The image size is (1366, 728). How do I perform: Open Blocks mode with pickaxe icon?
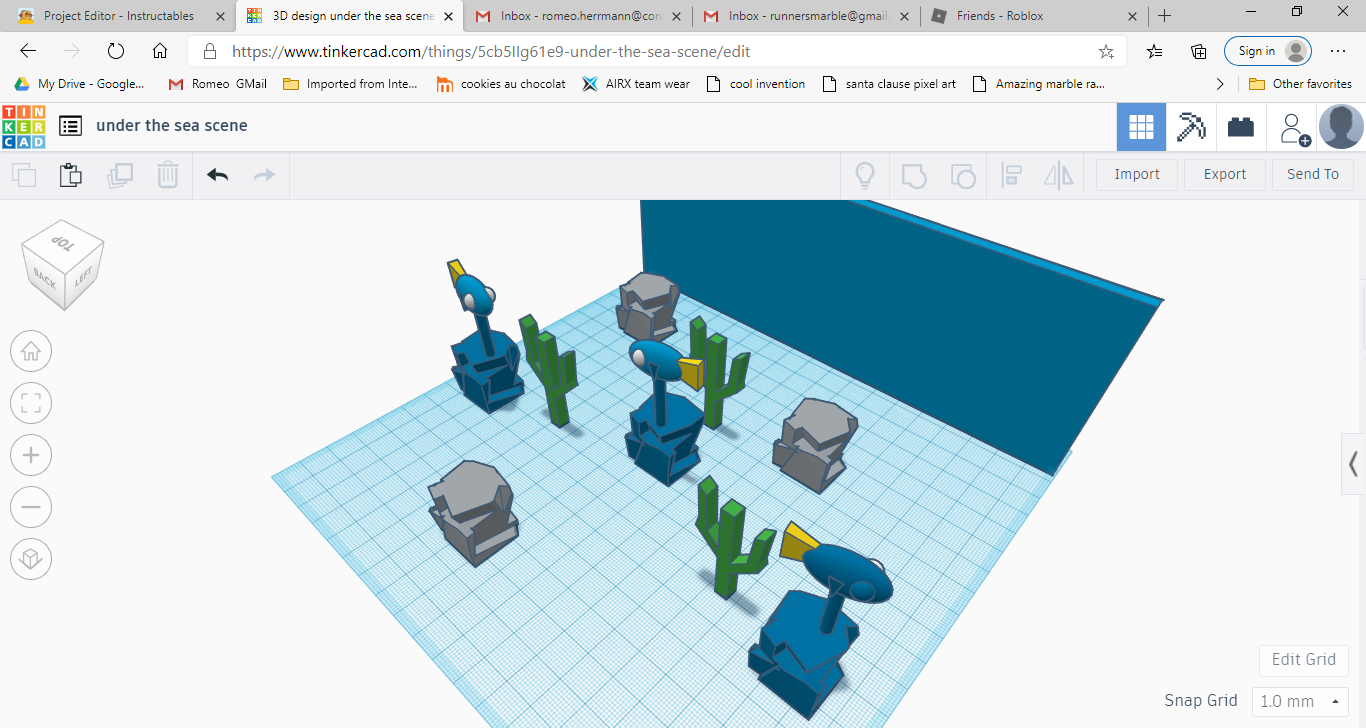[1191, 127]
